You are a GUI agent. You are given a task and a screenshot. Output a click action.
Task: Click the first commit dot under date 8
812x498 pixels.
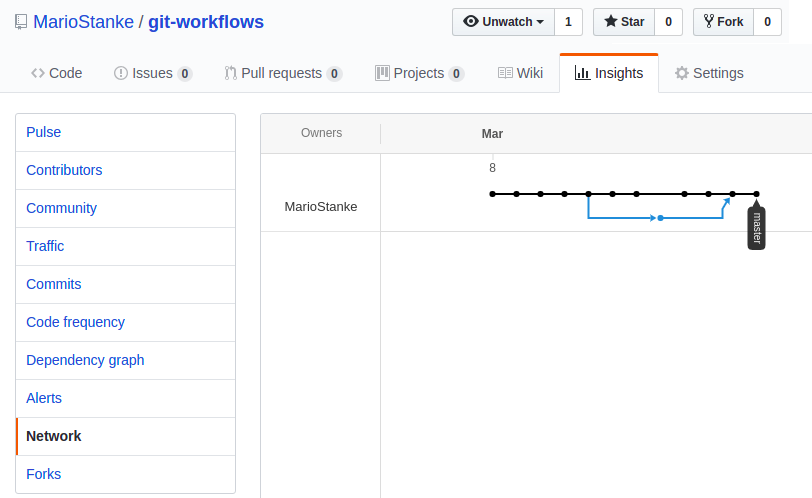[492, 194]
